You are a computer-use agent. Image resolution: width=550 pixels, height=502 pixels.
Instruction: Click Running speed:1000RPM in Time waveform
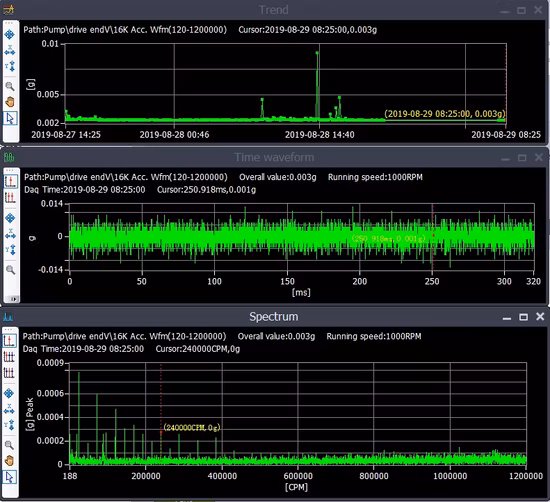coord(375,177)
